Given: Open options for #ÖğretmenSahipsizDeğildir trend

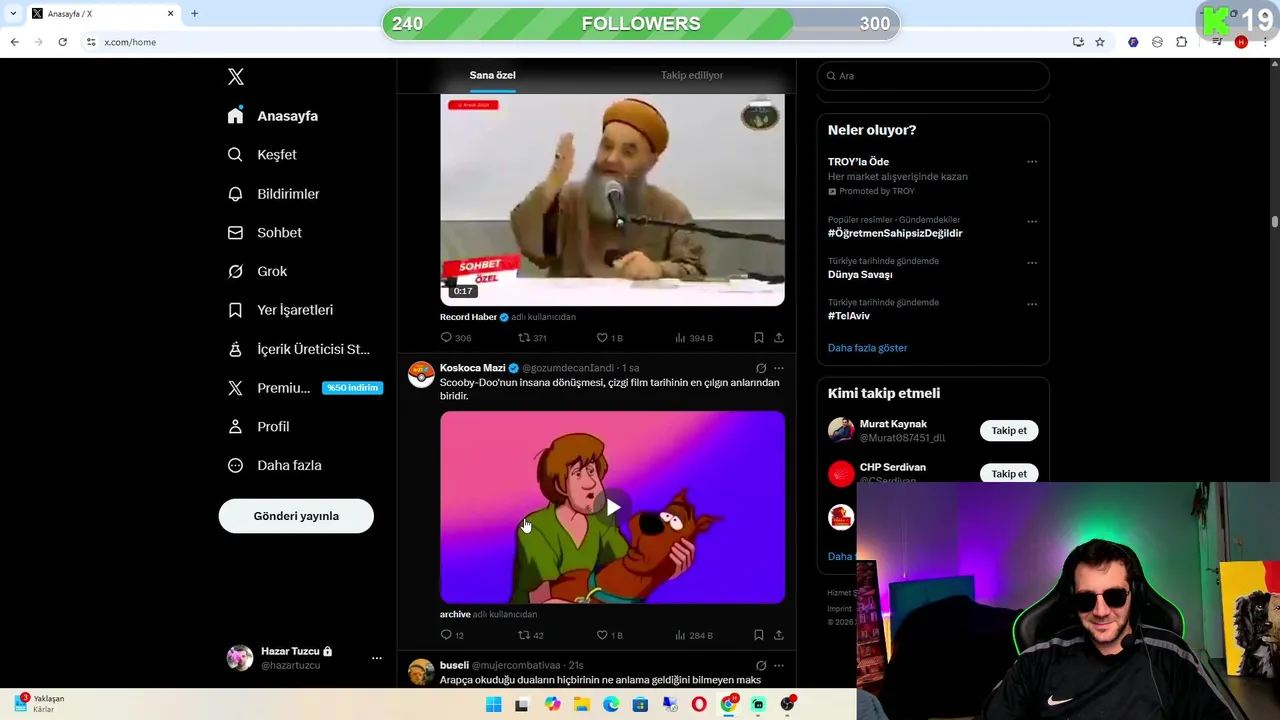Looking at the screenshot, I should [x=1032, y=222].
